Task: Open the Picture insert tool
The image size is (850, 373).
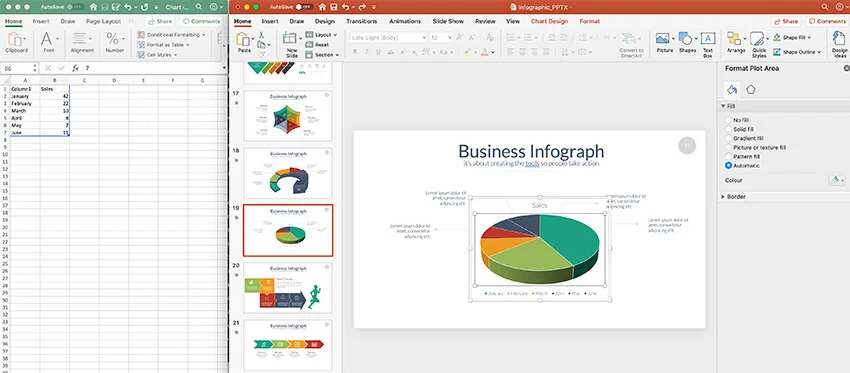Action: (x=662, y=39)
